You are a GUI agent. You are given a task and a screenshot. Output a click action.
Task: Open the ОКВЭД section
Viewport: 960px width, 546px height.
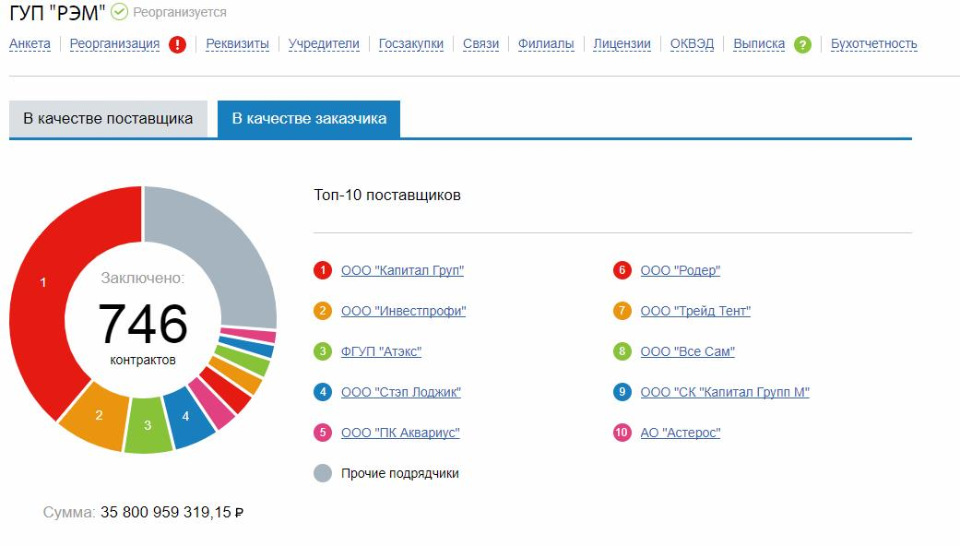point(692,44)
